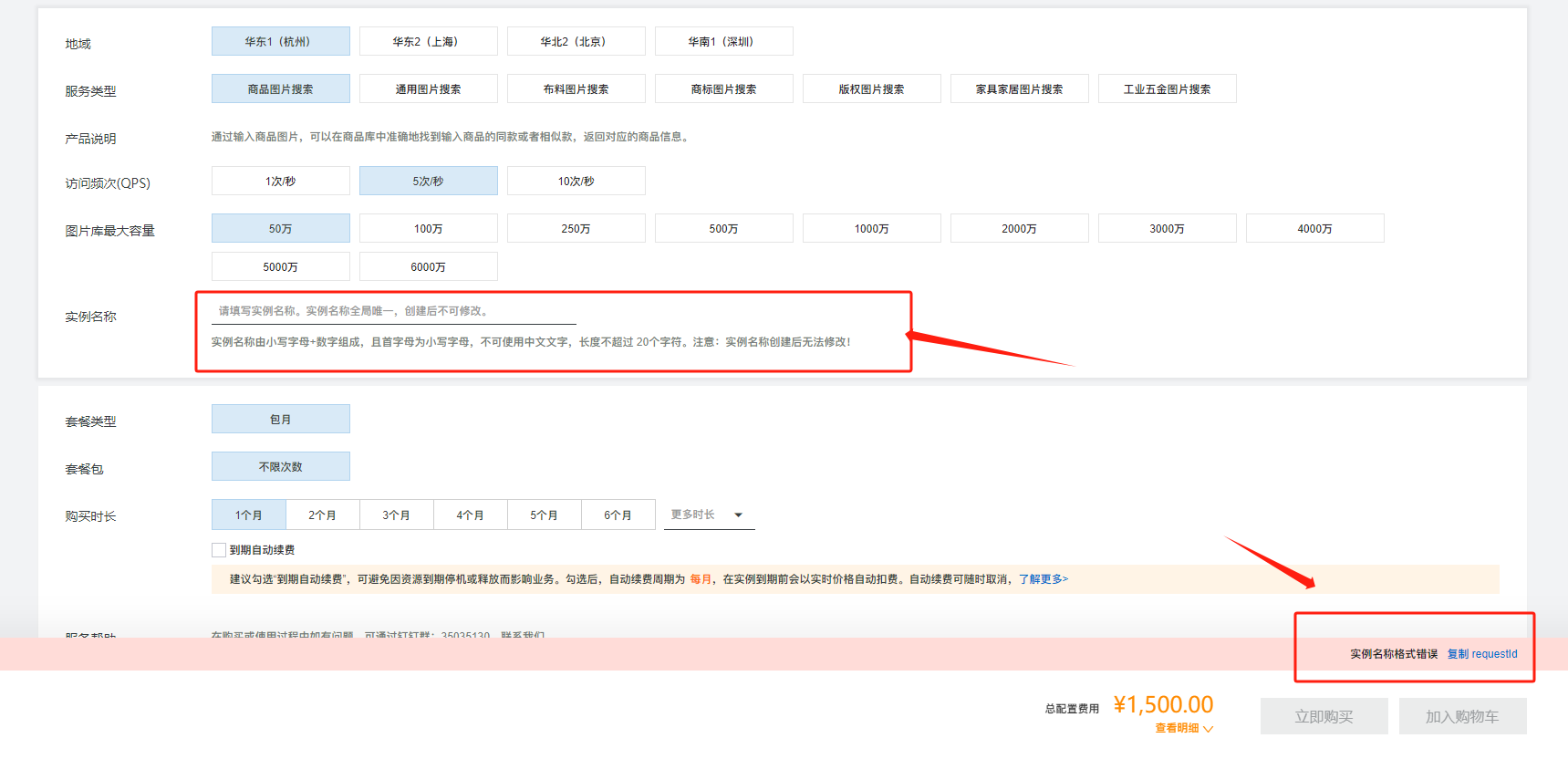Click the 立即购买 button
This screenshot has width=1568, height=759.
click(1324, 716)
